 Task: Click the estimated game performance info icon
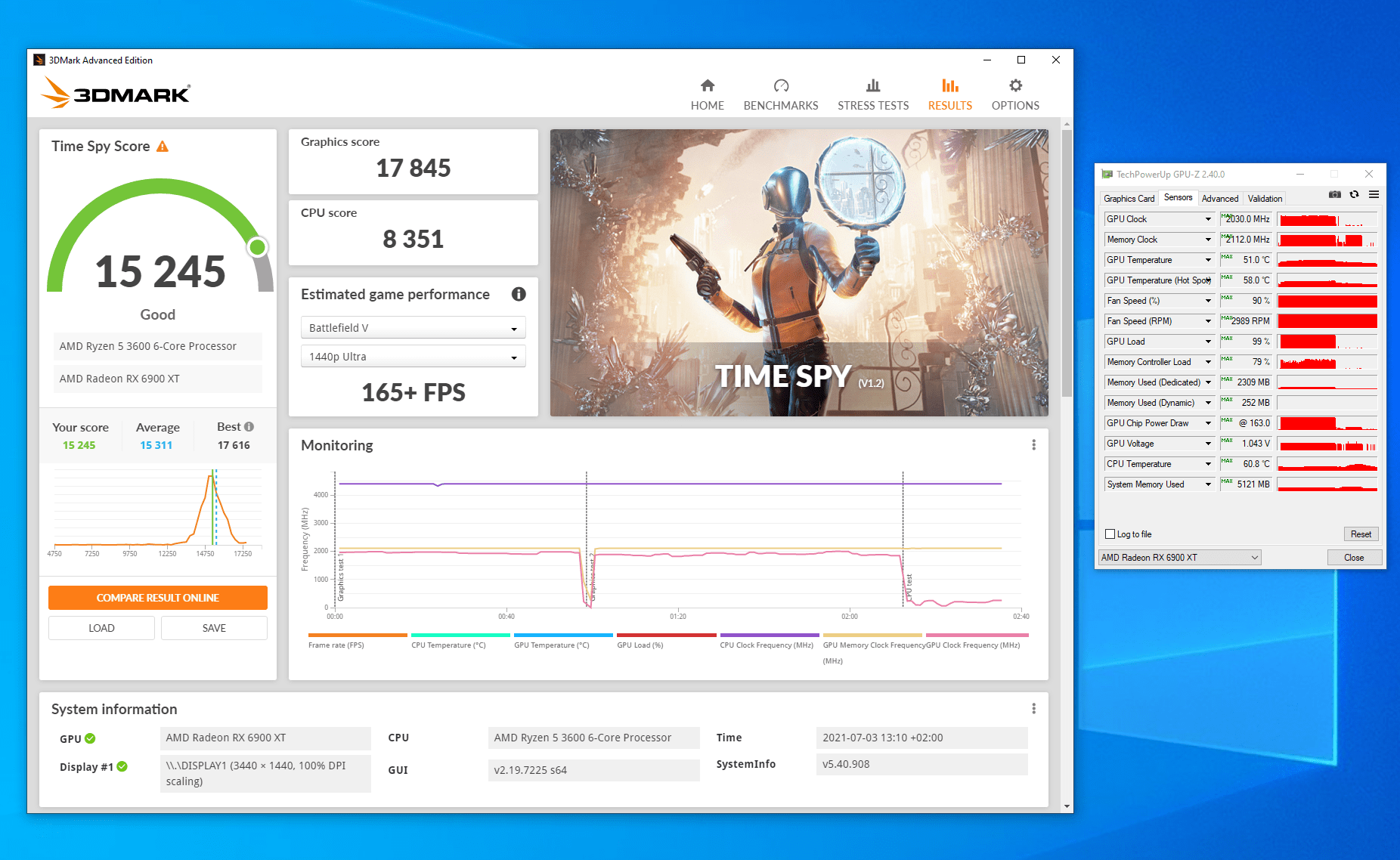[x=519, y=294]
